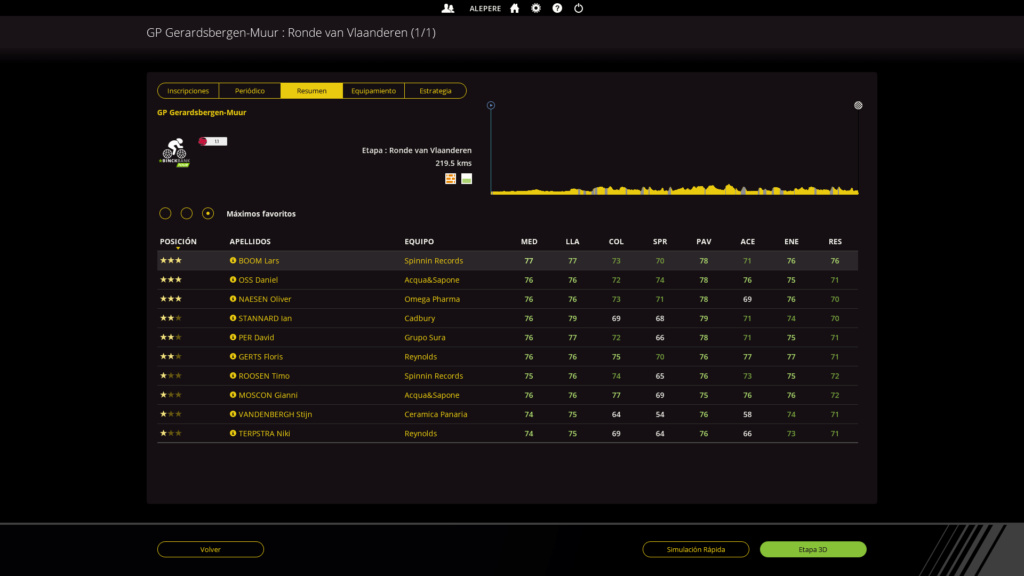Click the ALEPERE username in top bar

485,8
